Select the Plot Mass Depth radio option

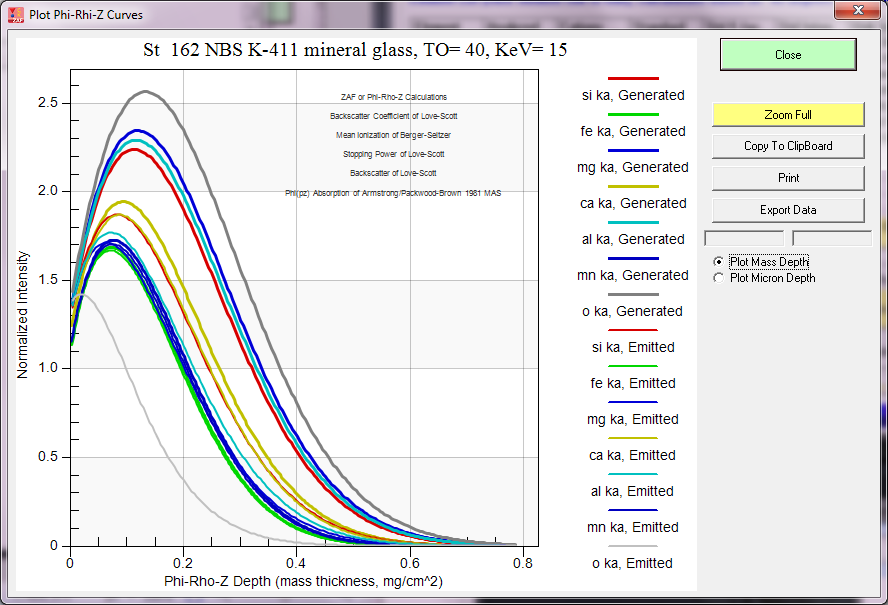pos(718,262)
